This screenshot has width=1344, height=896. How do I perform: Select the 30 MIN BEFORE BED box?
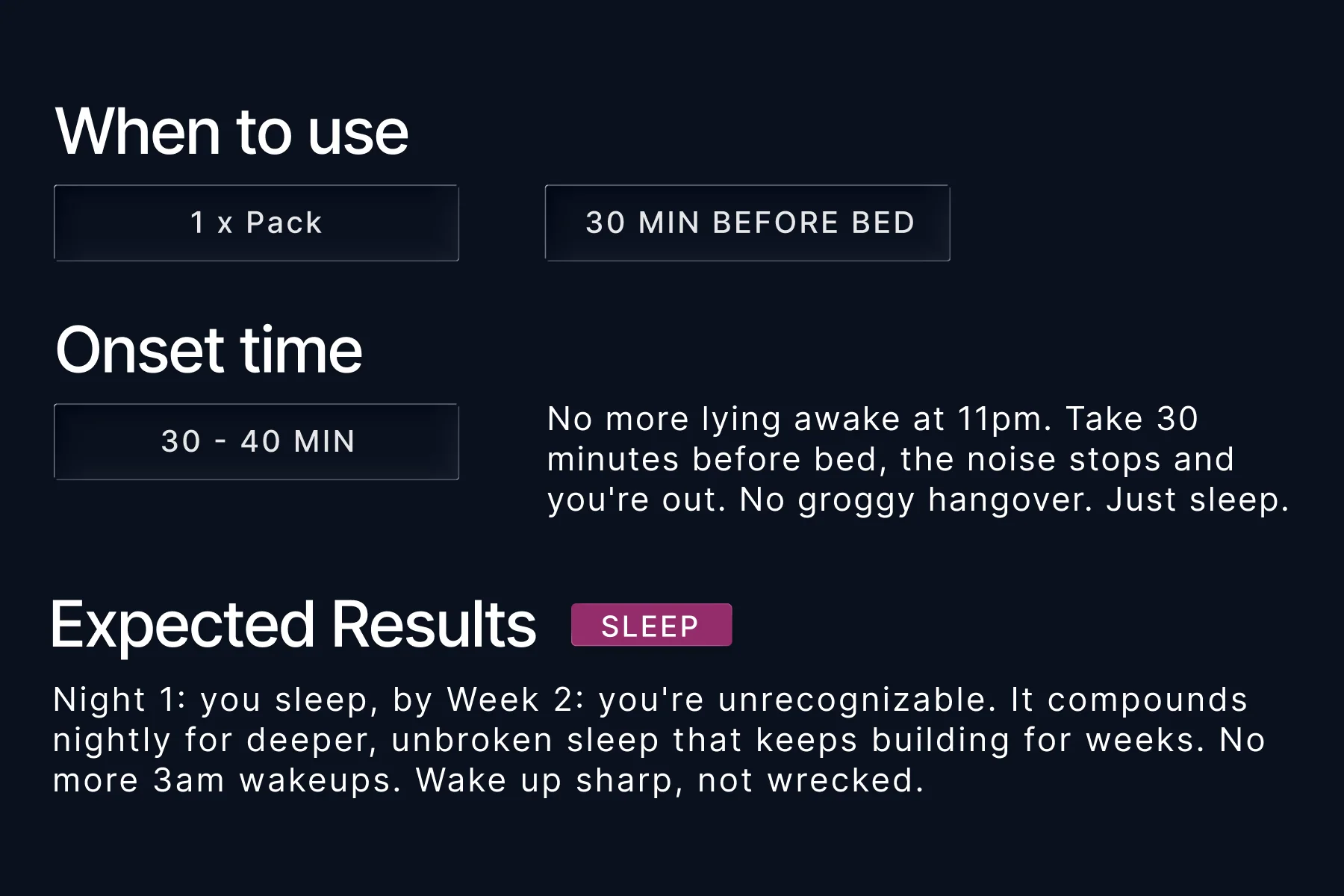pos(747,223)
